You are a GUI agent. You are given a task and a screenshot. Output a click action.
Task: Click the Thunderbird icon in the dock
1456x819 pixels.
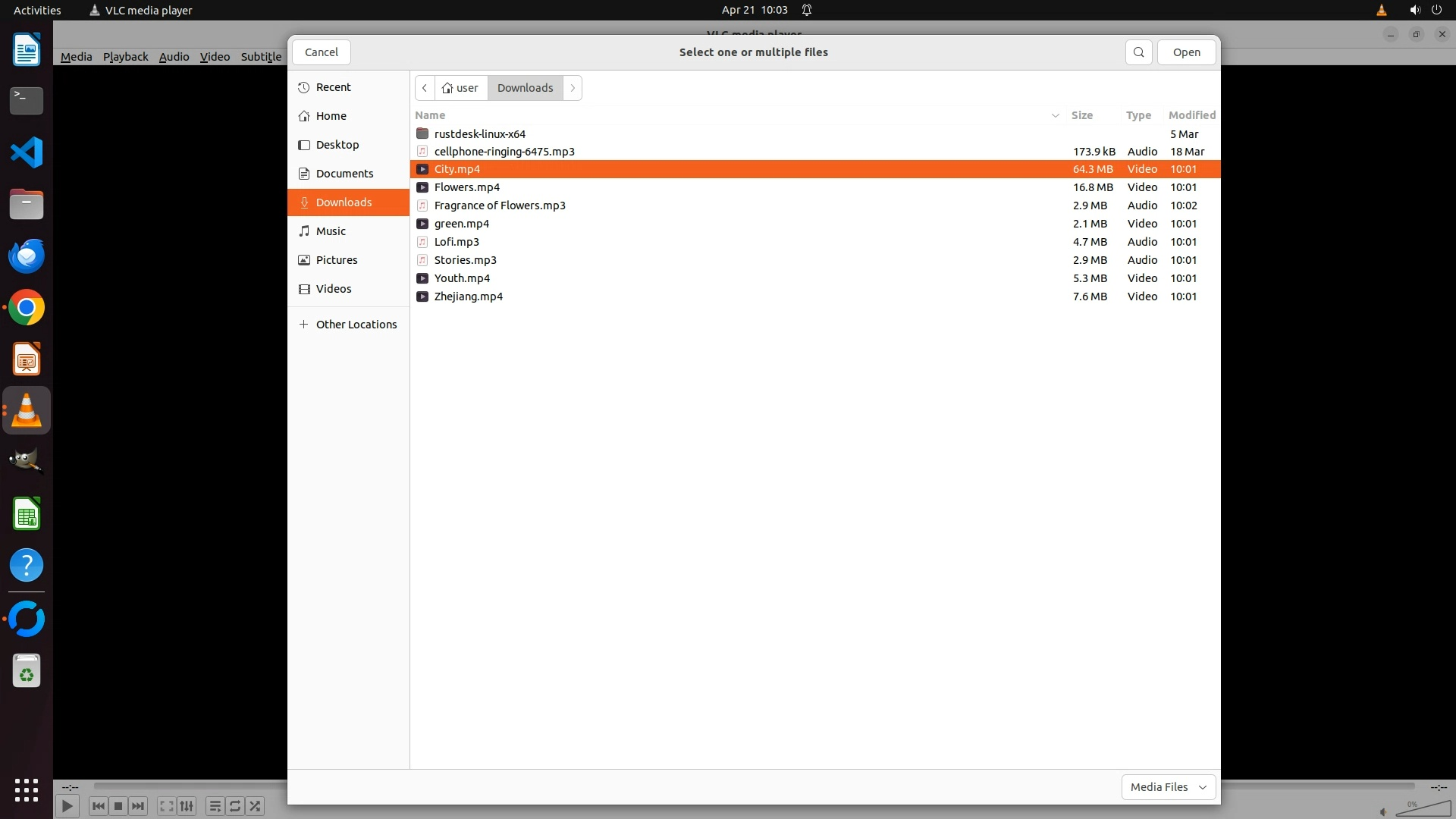(x=27, y=256)
